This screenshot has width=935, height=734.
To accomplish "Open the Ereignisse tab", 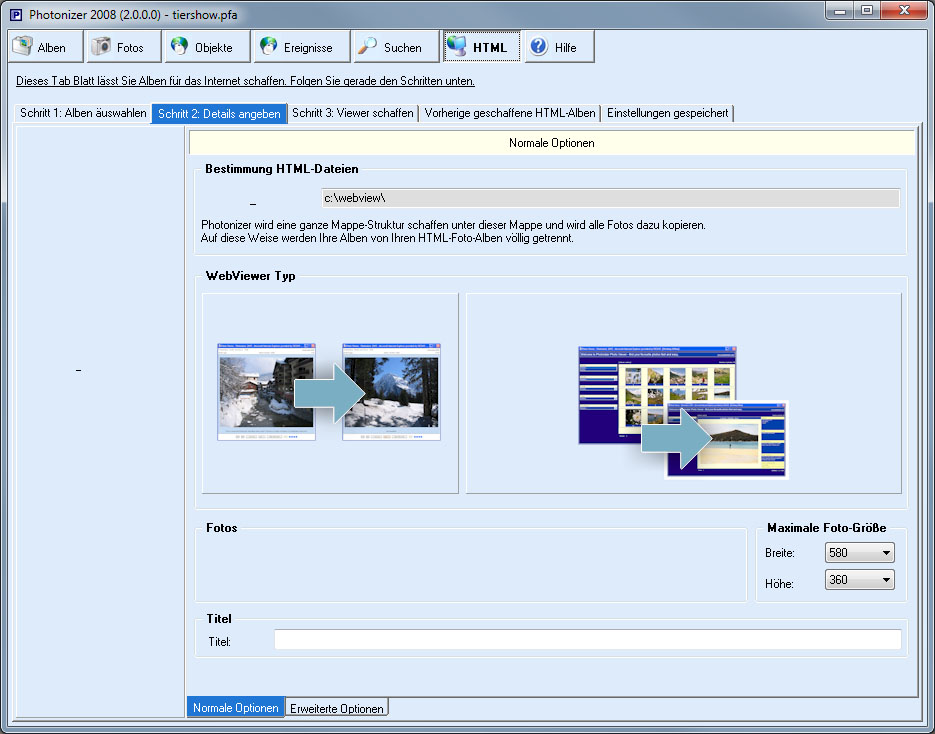I will 302,47.
